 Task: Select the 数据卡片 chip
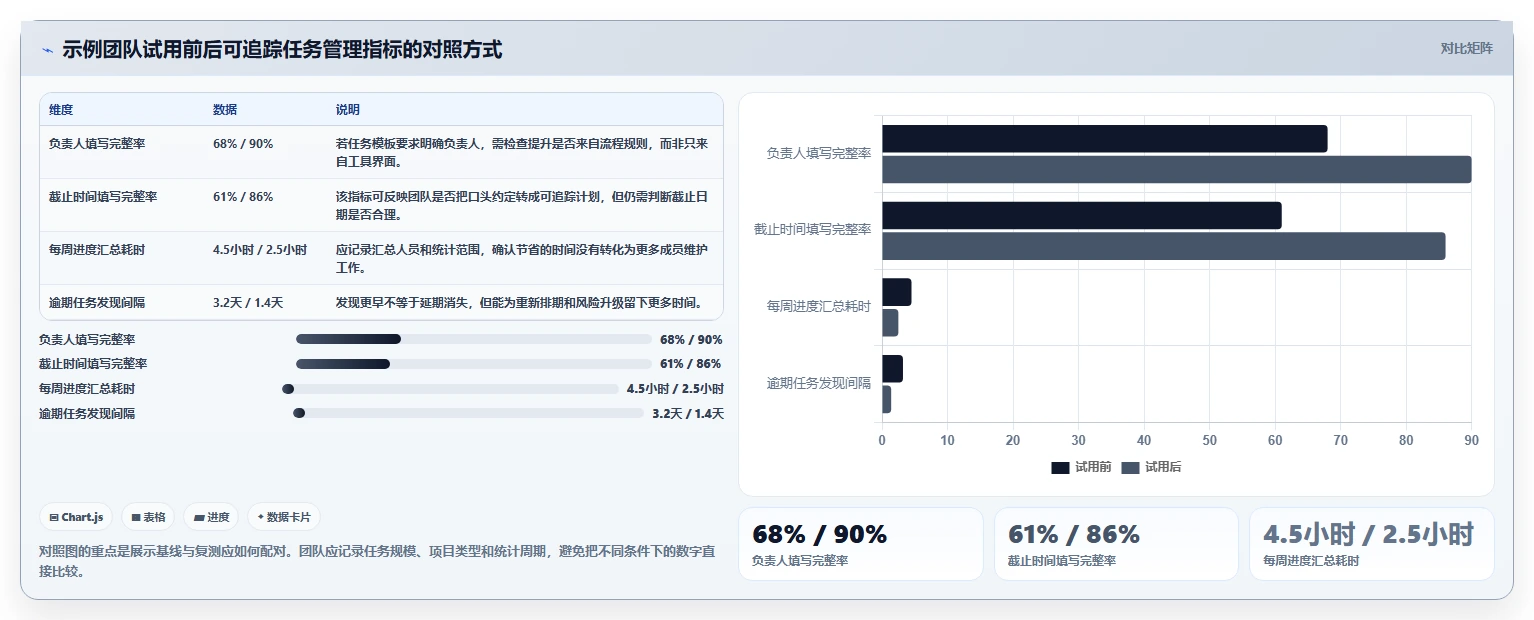coord(284,517)
